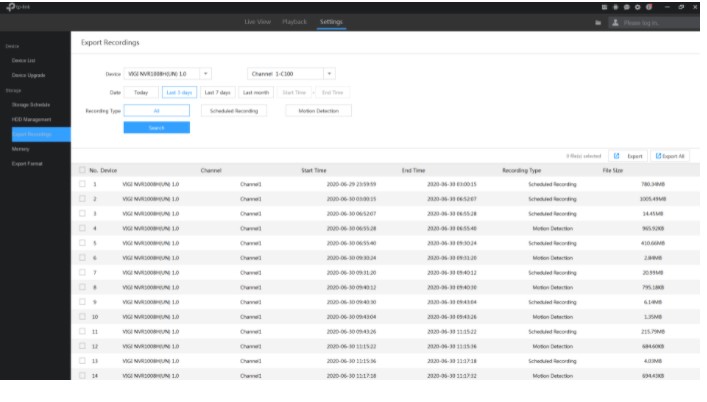Tick recording No. 5 checkbox
The width and height of the screenshot is (707, 402).
[x=82, y=243]
